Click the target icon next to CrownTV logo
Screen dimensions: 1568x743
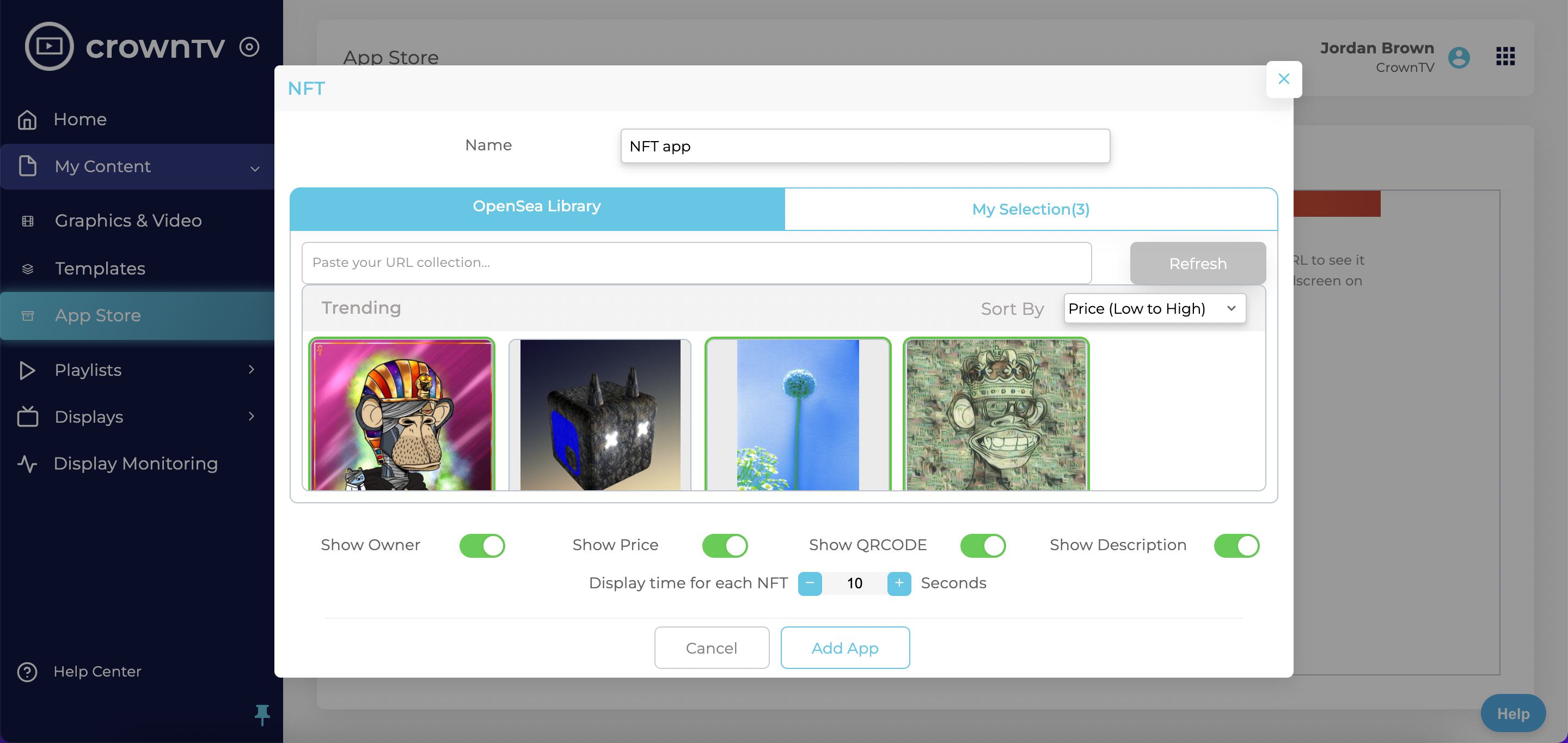249,47
